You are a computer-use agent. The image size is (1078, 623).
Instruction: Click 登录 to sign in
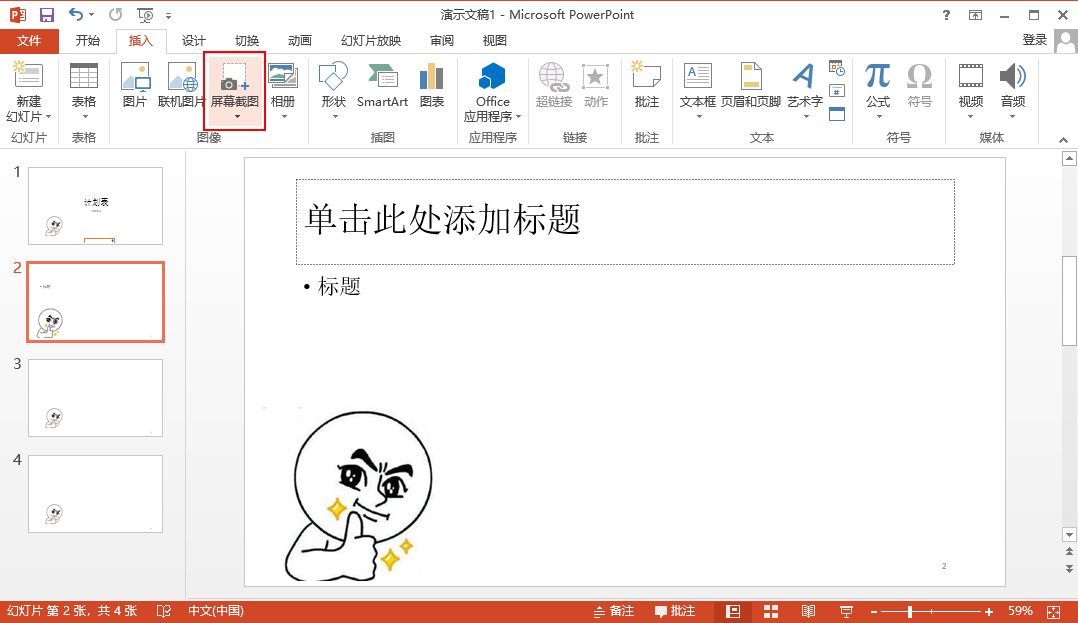tap(1035, 40)
